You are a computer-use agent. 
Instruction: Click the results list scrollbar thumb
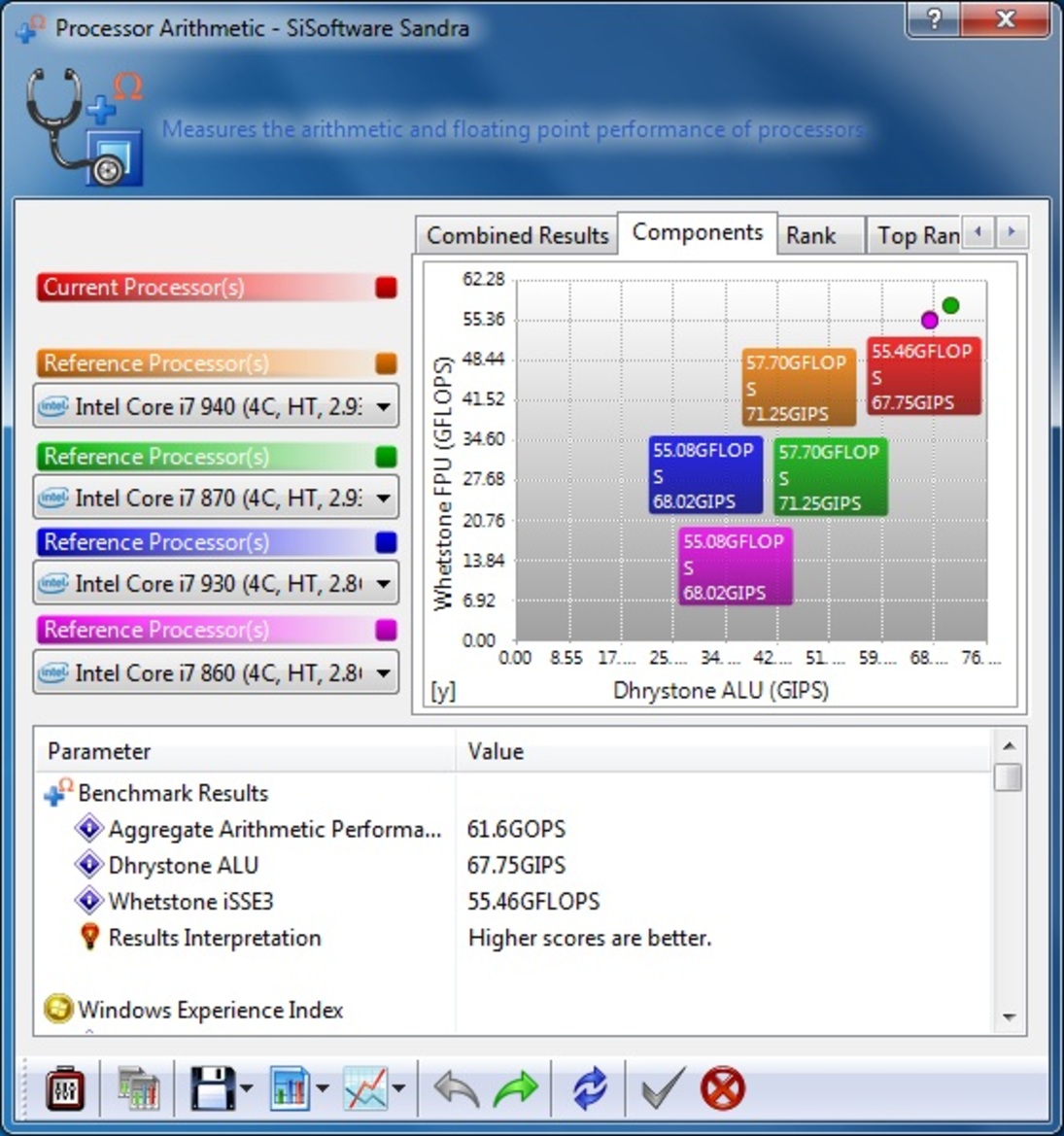click(x=1009, y=777)
